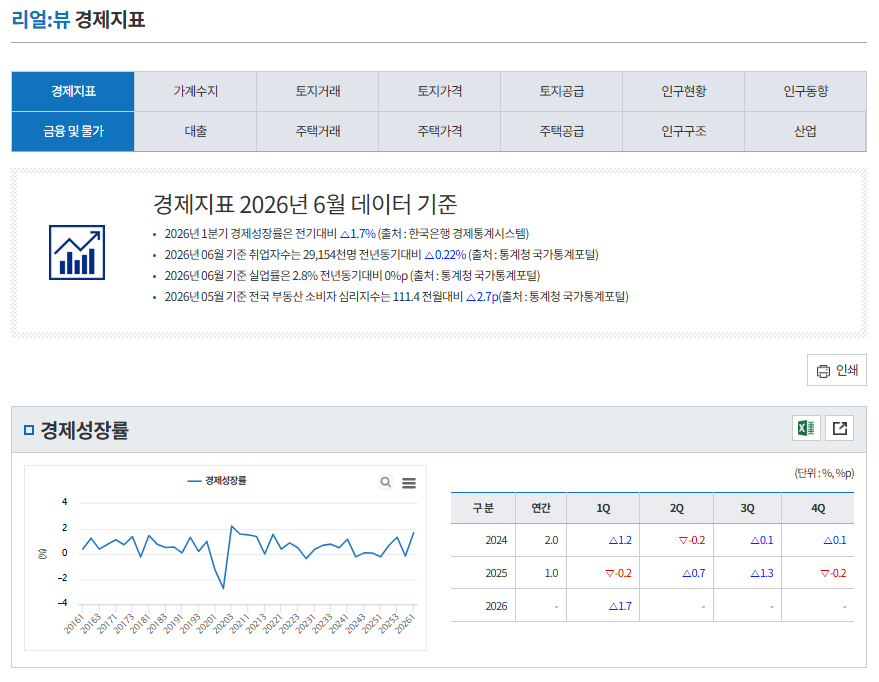Open the 주택거래 tab
The width and height of the screenshot is (879, 682).
(x=317, y=131)
